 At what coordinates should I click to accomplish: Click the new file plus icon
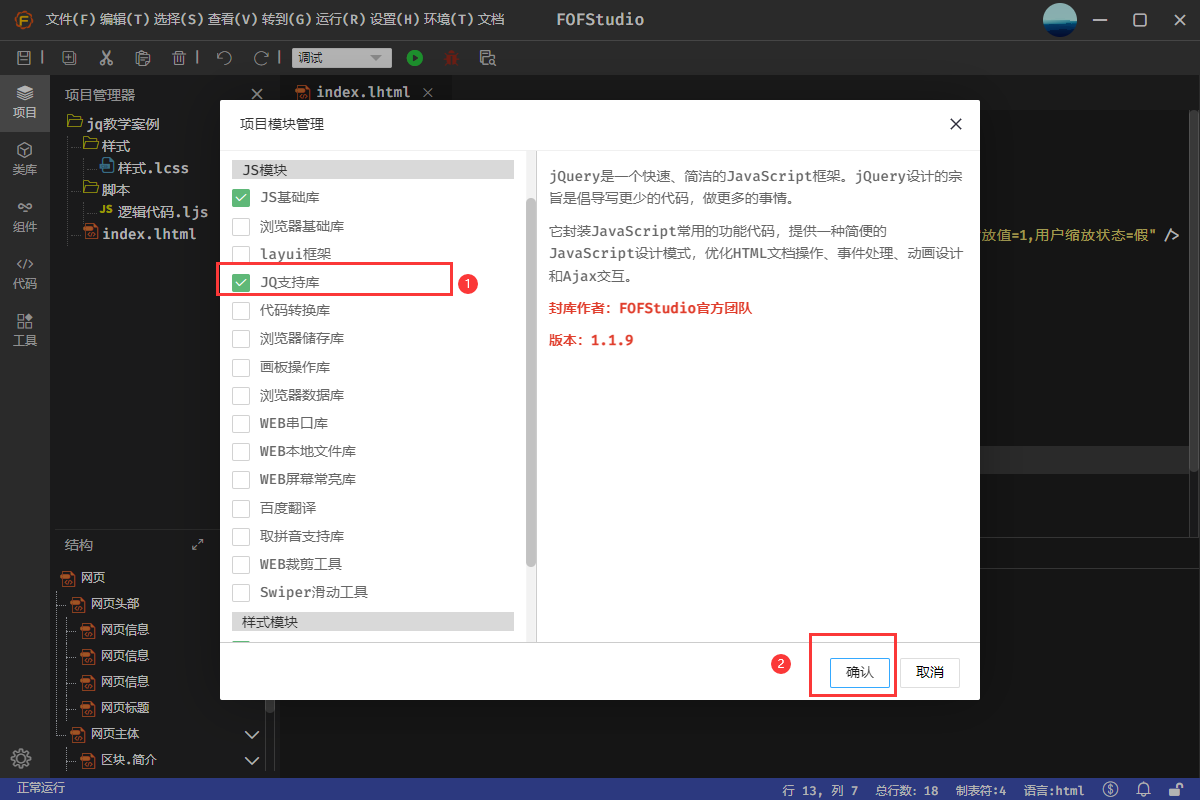(x=69, y=58)
